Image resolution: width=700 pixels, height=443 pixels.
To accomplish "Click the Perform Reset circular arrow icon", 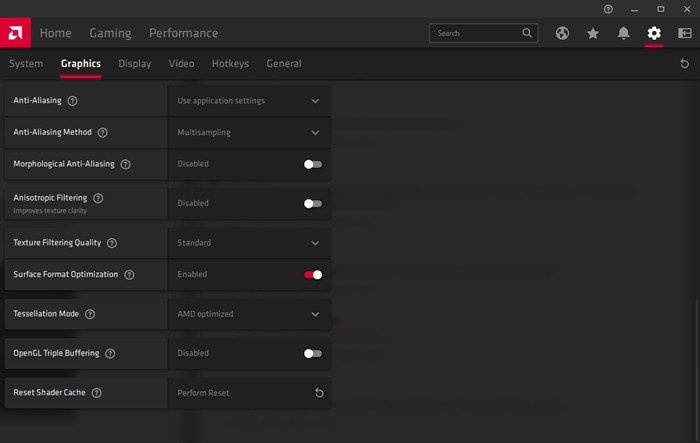I will click(x=319, y=393).
